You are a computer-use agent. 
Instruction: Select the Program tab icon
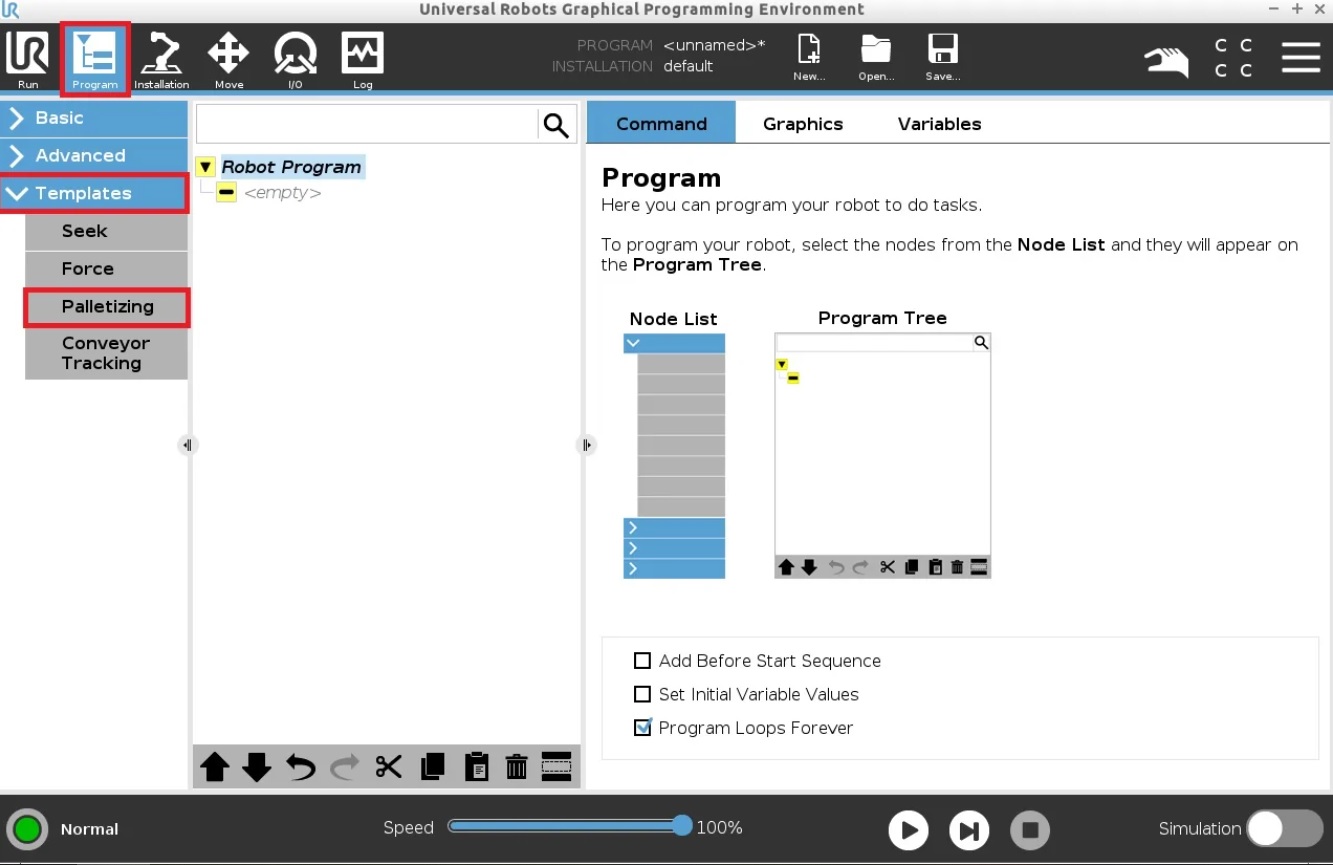click(95, 59)
